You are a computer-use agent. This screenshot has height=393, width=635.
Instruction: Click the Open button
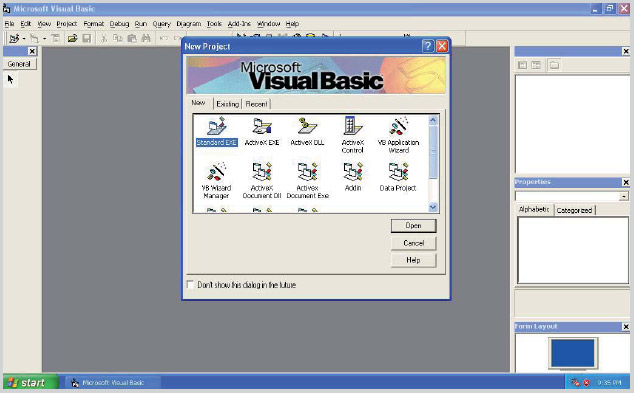click(x=413, y=226)
